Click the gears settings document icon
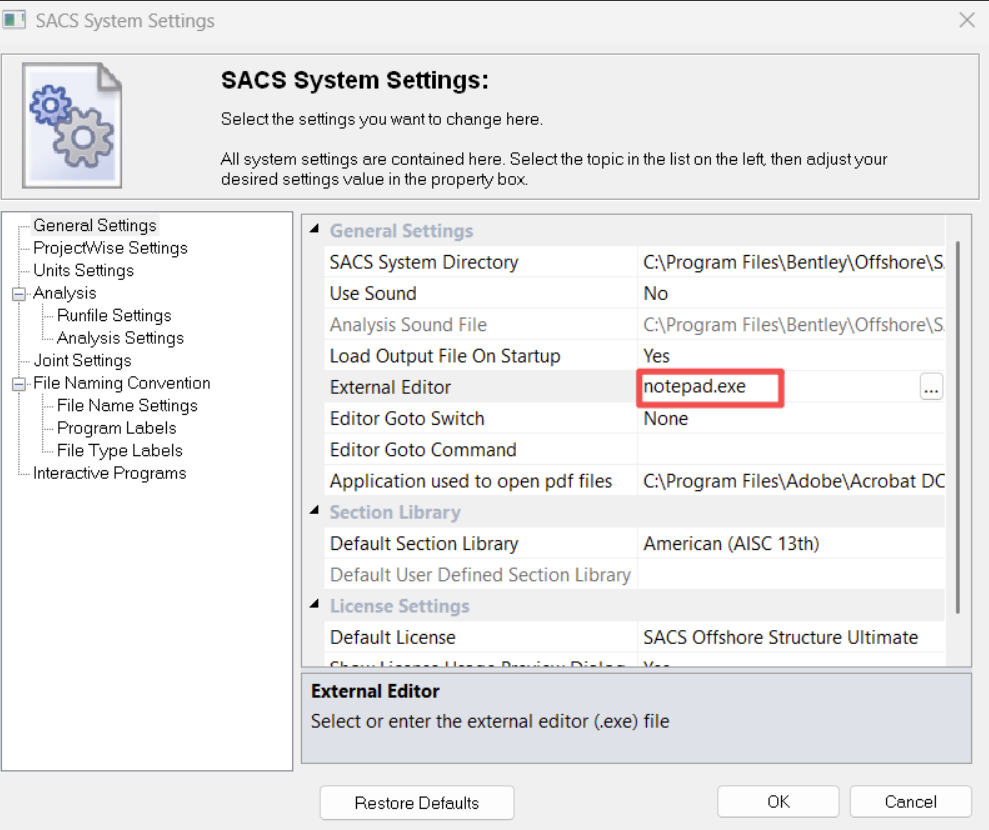The height and width of the screenshot is (830, 989). (x=69, y=114)
